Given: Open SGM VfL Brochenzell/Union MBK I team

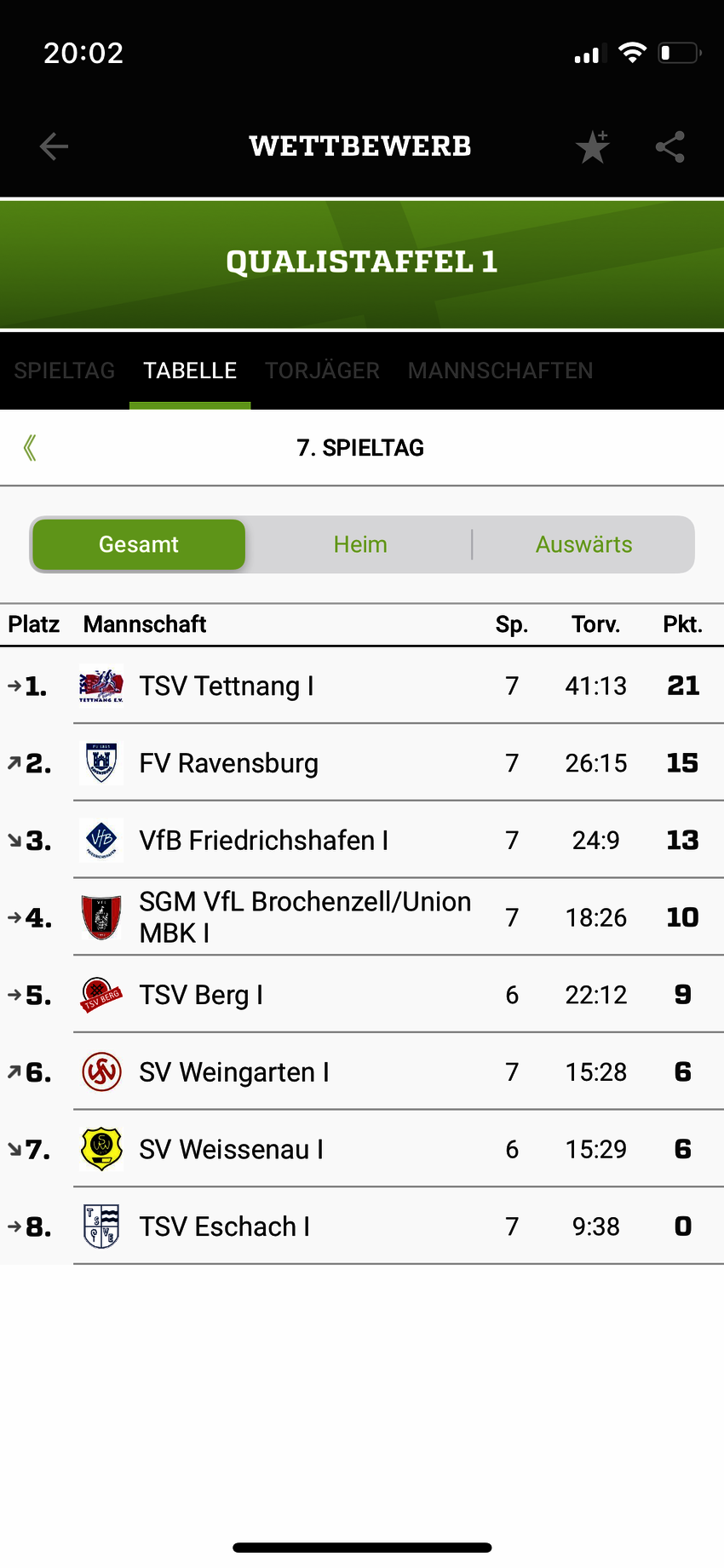Looking at the screenshot, I should [x=304, y=917].
